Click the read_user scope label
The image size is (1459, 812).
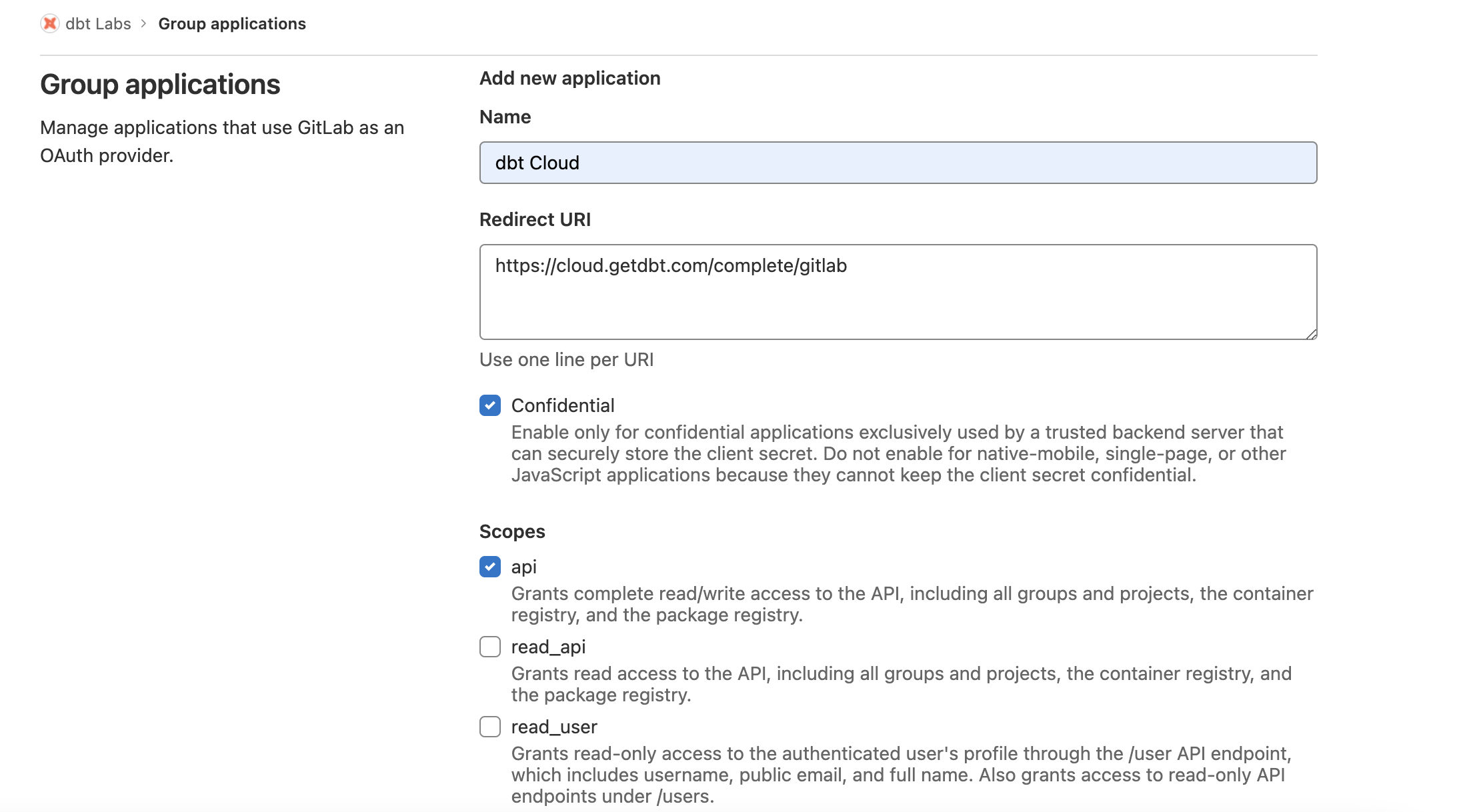553,727
